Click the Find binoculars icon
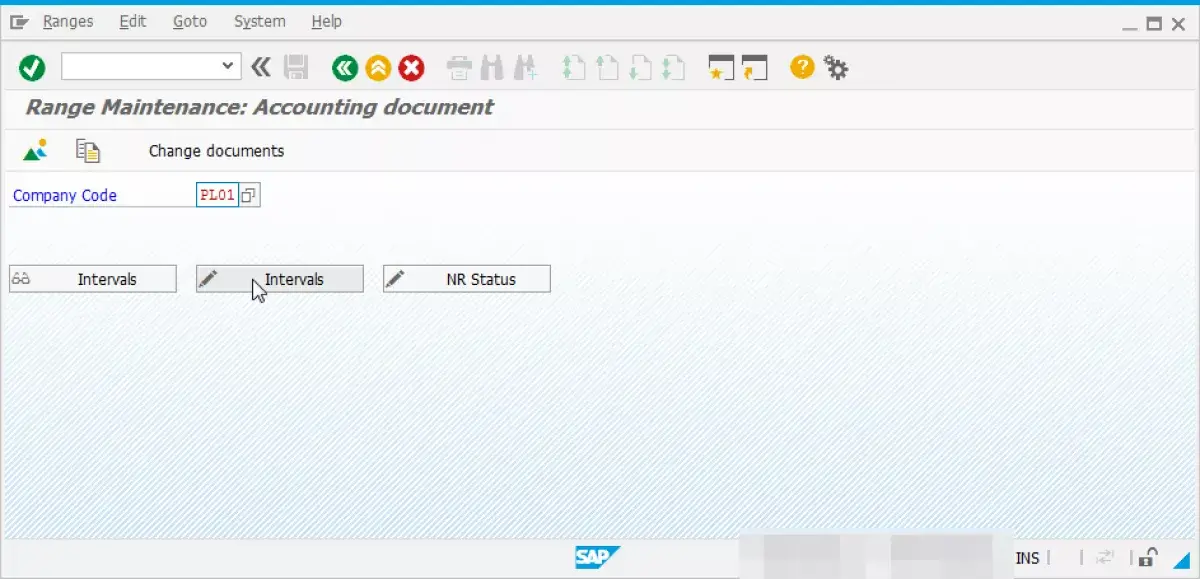The height and width of the screenshot is (579, 1200). (x=491, y=68)
